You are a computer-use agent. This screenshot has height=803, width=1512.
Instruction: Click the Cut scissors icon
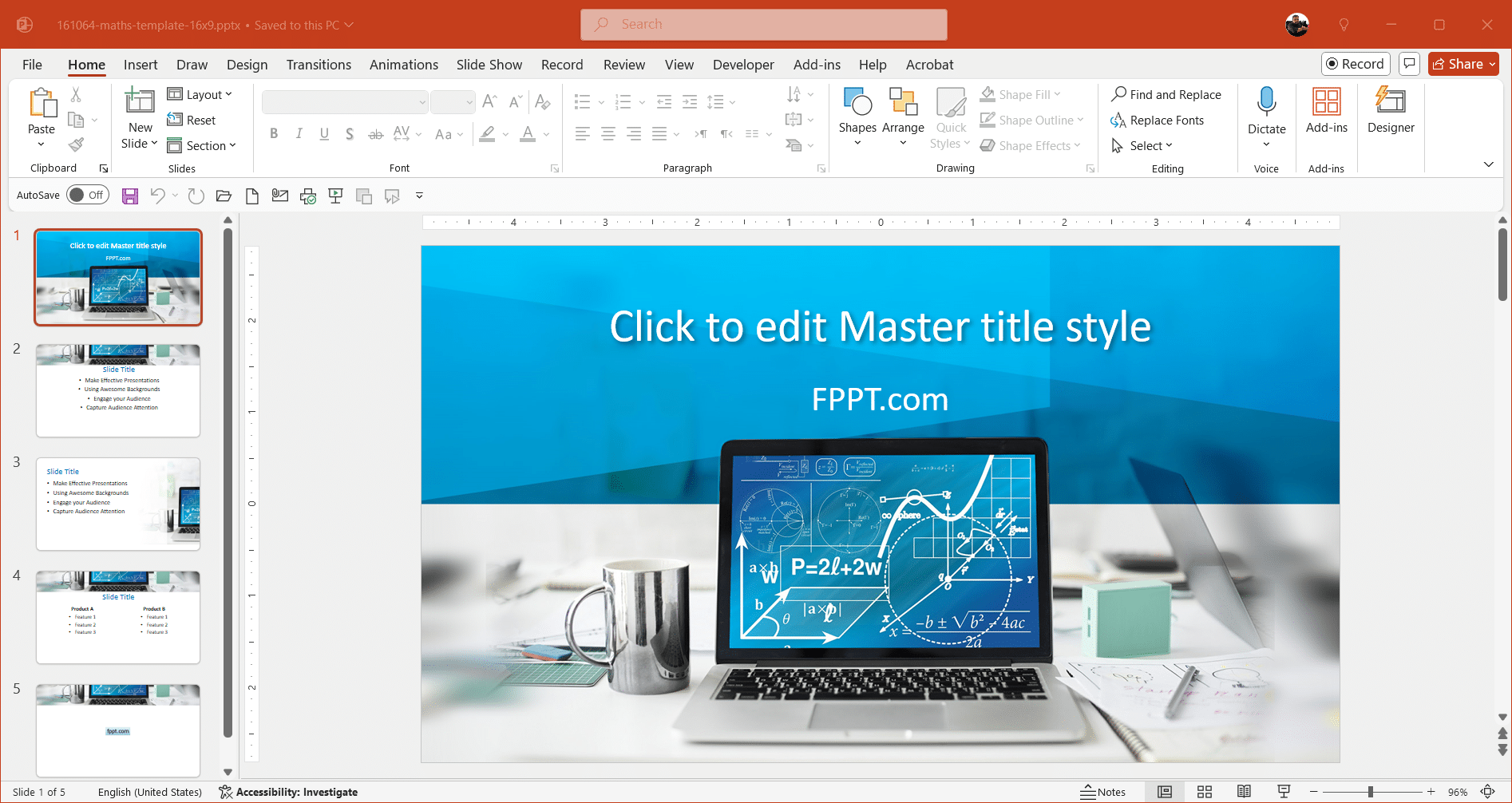[76, 94]
